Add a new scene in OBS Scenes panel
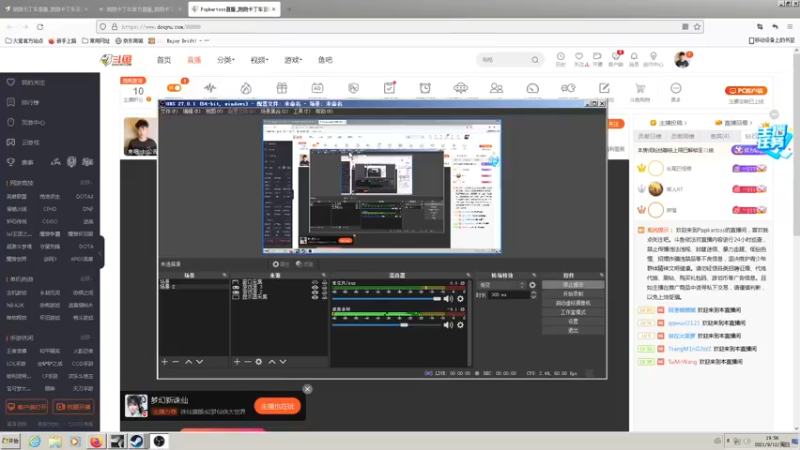The height and width of the screenshot is (450, 800). coord(164,361)
